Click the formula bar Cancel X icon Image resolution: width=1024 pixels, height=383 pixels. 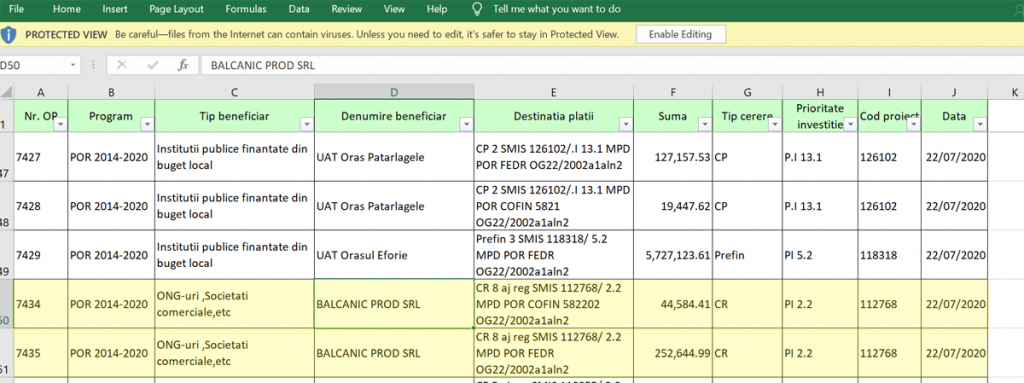(121, 65)
